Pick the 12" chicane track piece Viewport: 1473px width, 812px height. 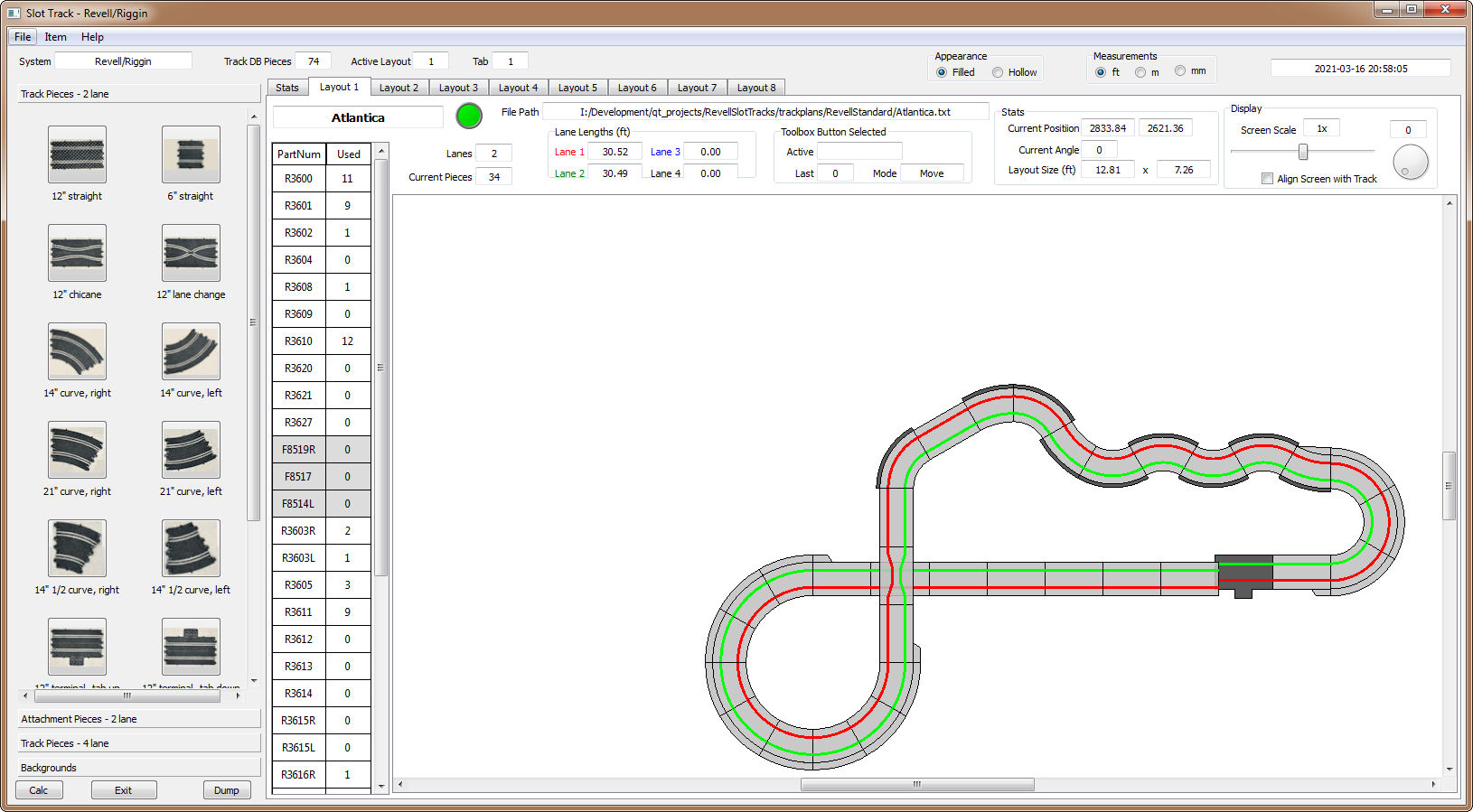(x=77, y=253)
